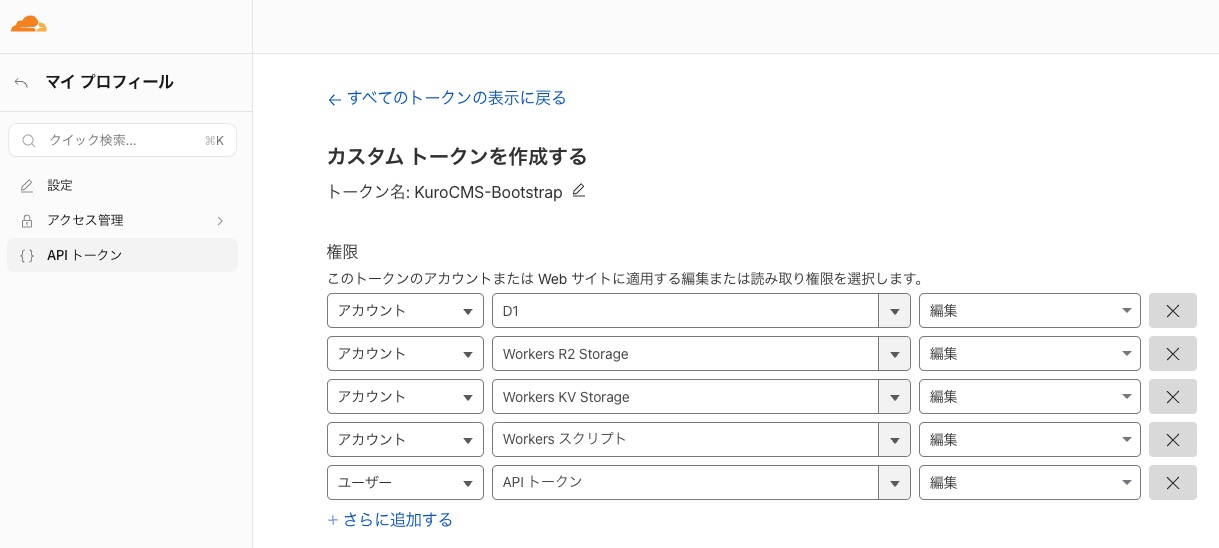The height and width of the screenshot is (548, 1219).
Task: Open アカウント dropdown in Workers スクリプト row
Action: point(405,440)
